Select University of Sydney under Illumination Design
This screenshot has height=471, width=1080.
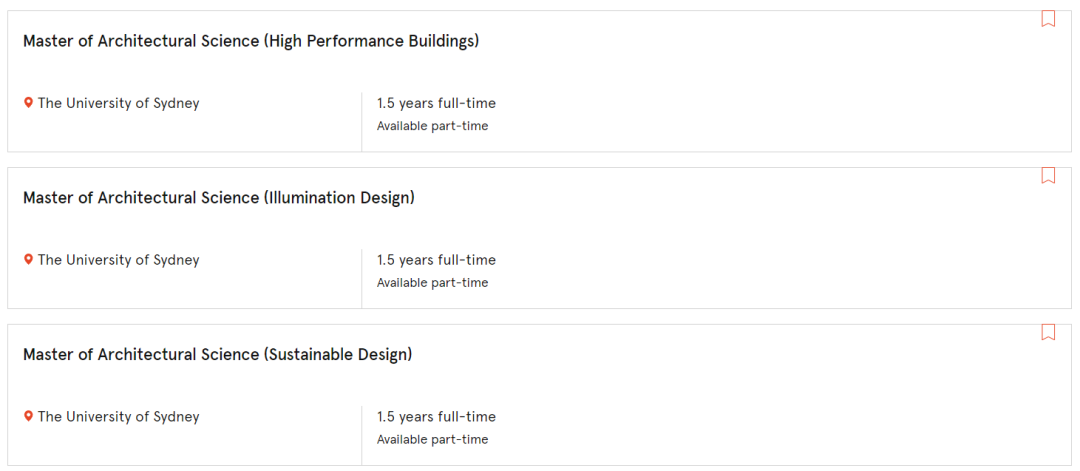118,260
